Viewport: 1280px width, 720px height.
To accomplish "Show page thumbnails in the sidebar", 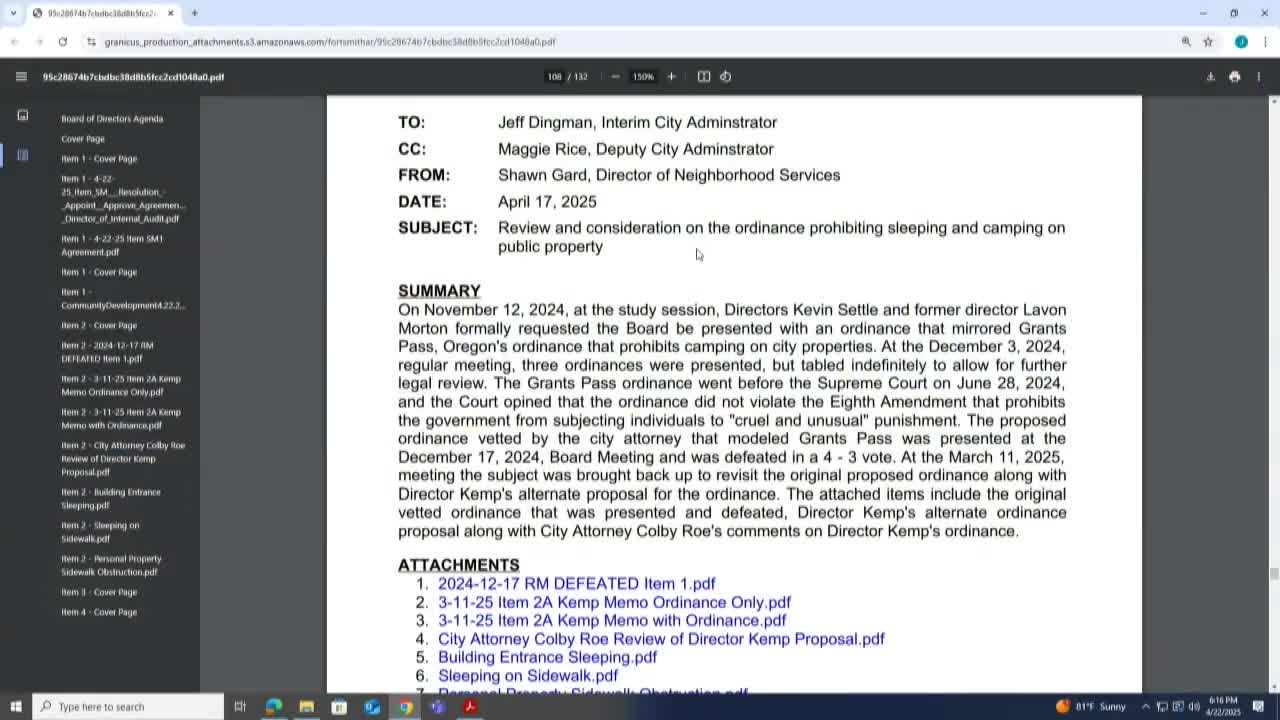I will pos(23,115).
